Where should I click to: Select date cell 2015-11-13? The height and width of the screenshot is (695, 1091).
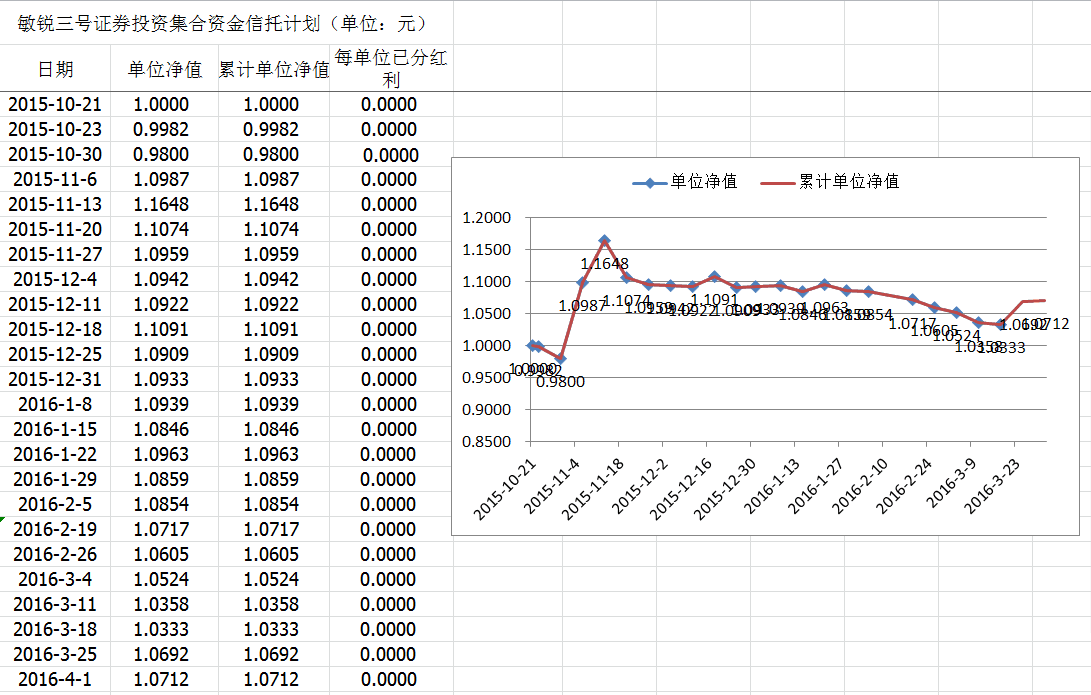click(56, 205)
